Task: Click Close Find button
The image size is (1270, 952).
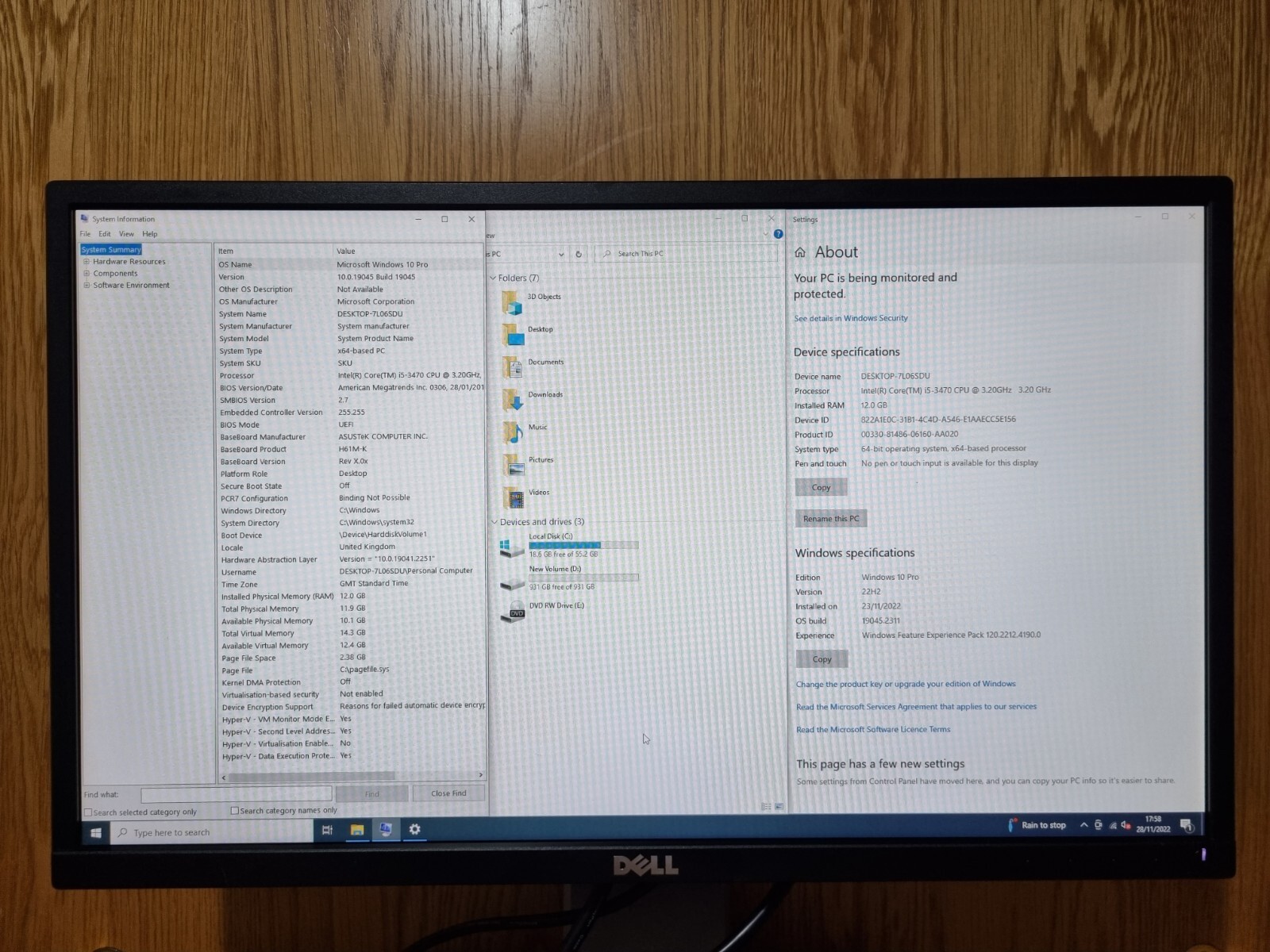Action: coord(448,793)
